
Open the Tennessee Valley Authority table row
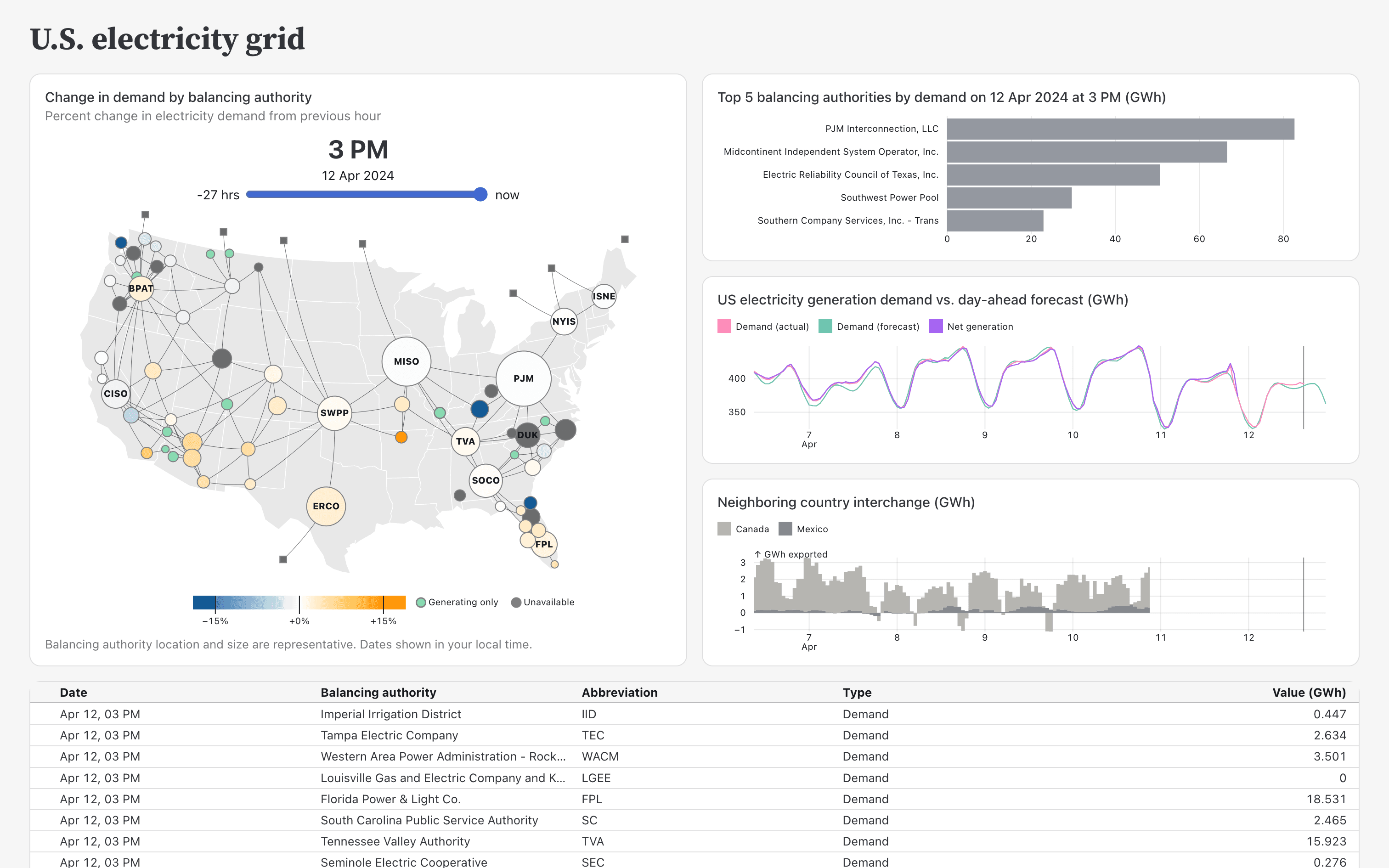click(x=689, y=841)
